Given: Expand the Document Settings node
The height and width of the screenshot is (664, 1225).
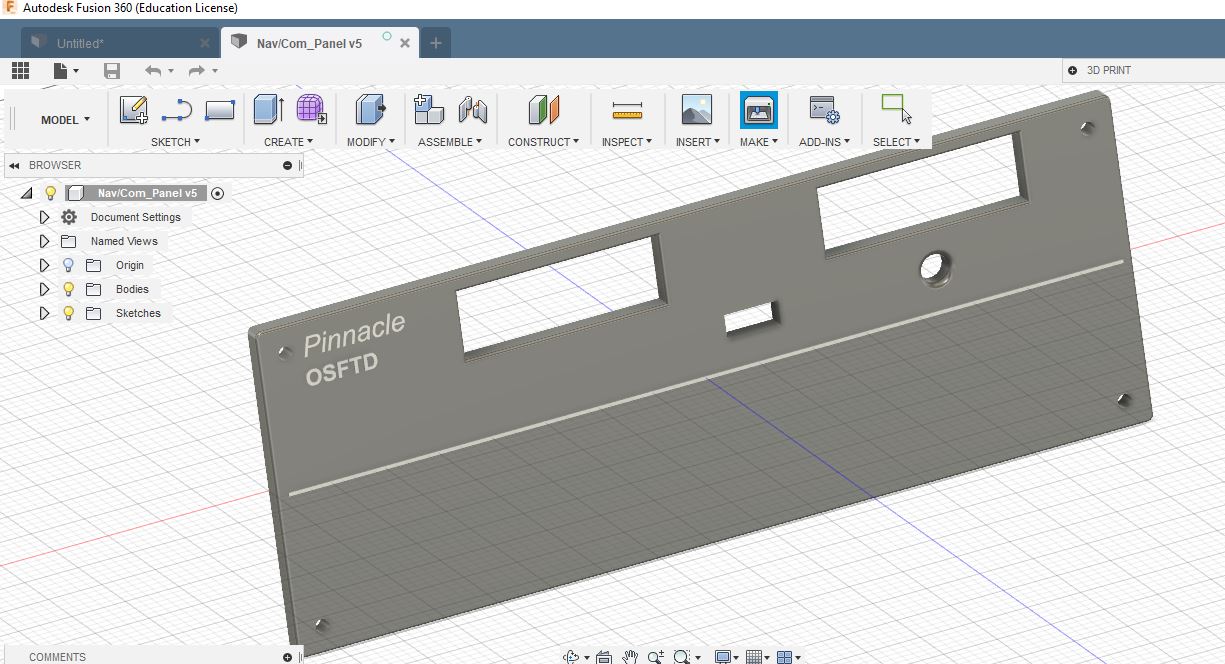Looking at the screenshot, I should (44, 217).
